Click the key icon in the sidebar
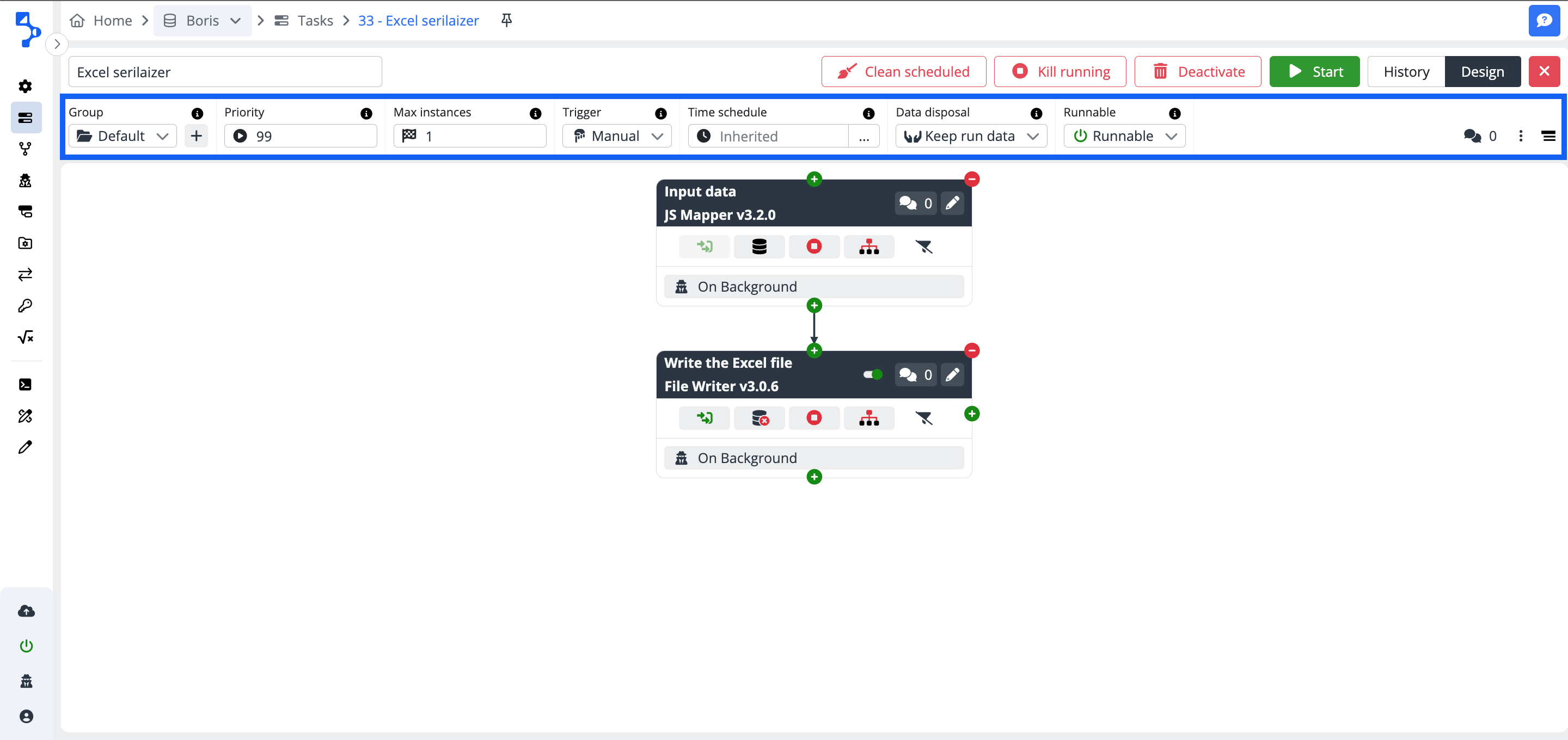1568x740 pixels. (26, 305)
